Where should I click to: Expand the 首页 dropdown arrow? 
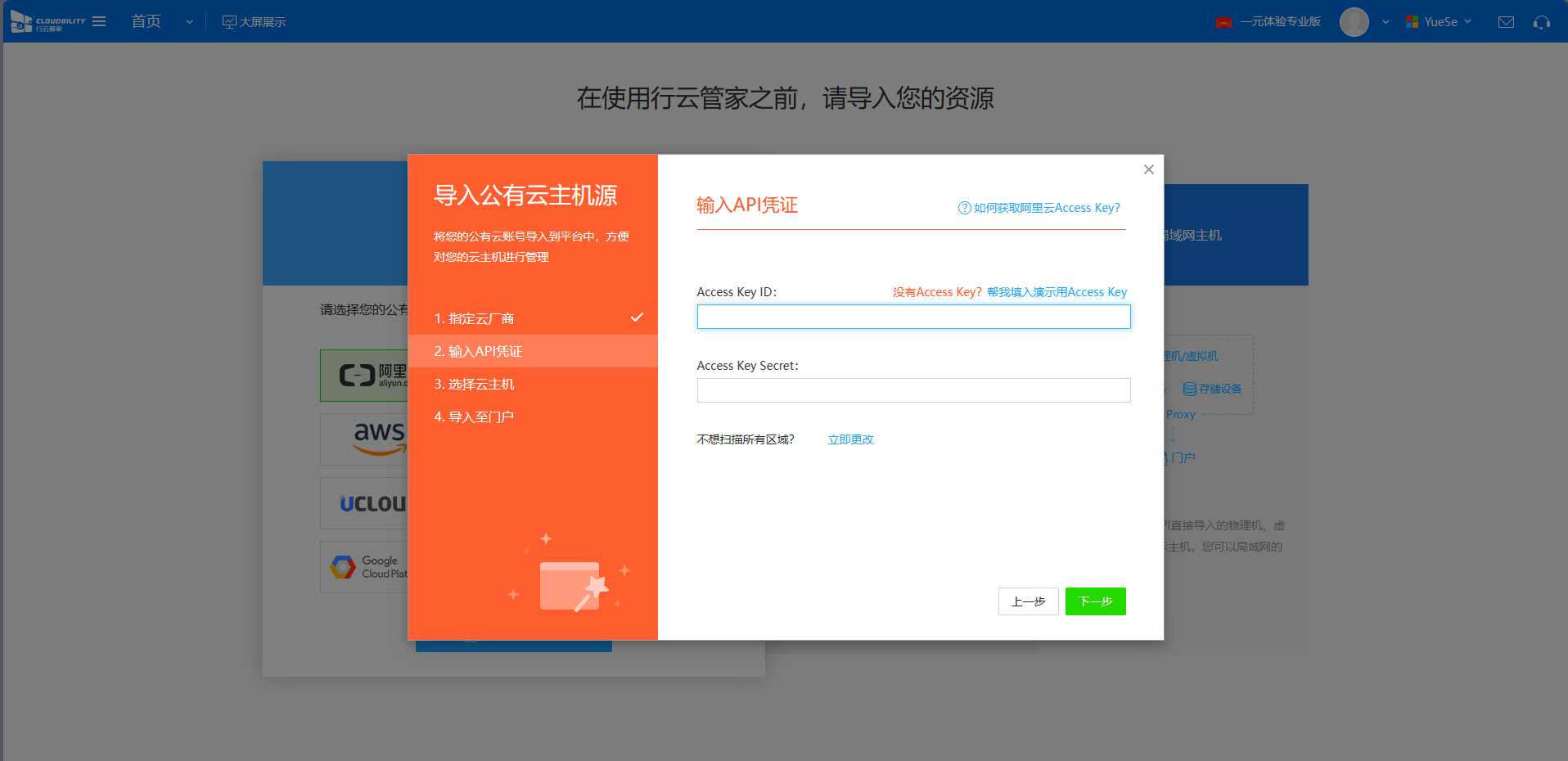189,22
